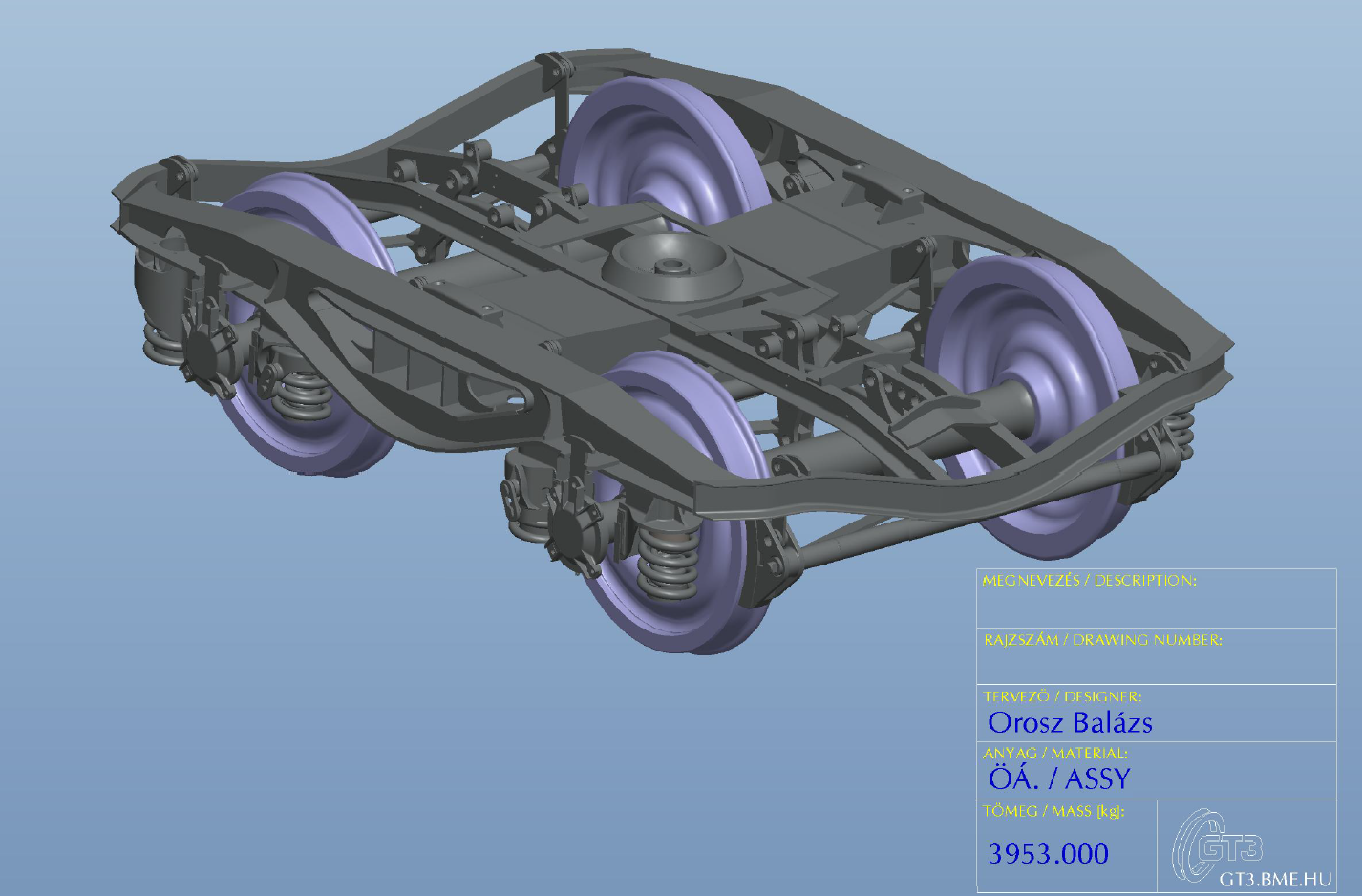Click the ANYAG / MATERIAL label

point(1055,754)
